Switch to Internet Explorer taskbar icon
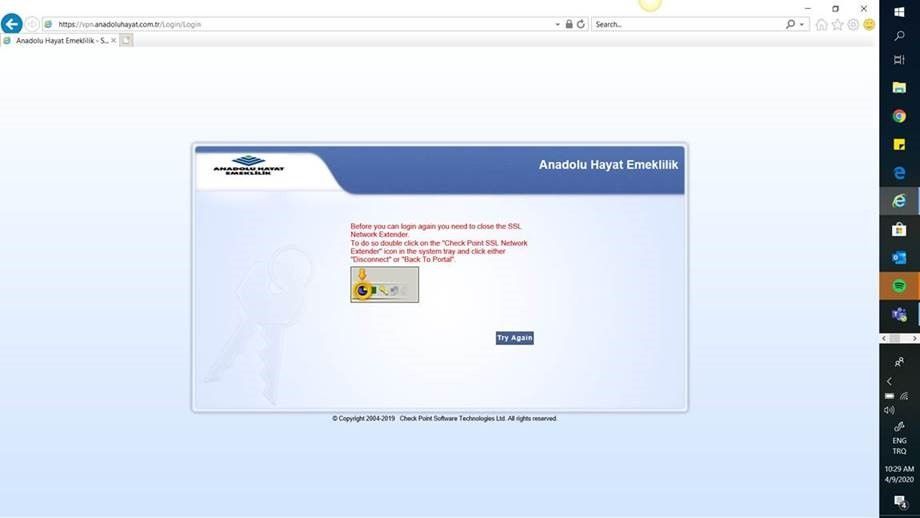This screenshot has width=920, height=518. pos(899,201)
